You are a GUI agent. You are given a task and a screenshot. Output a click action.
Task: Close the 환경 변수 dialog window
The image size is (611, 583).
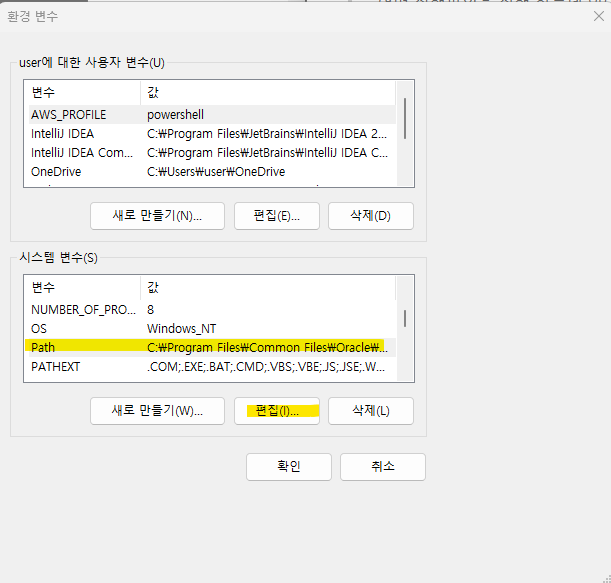point(599,16)
